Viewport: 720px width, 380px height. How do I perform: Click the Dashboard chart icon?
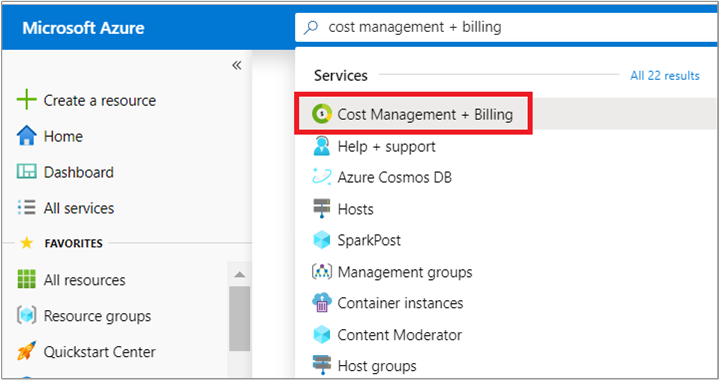click(x=26, y=172)
